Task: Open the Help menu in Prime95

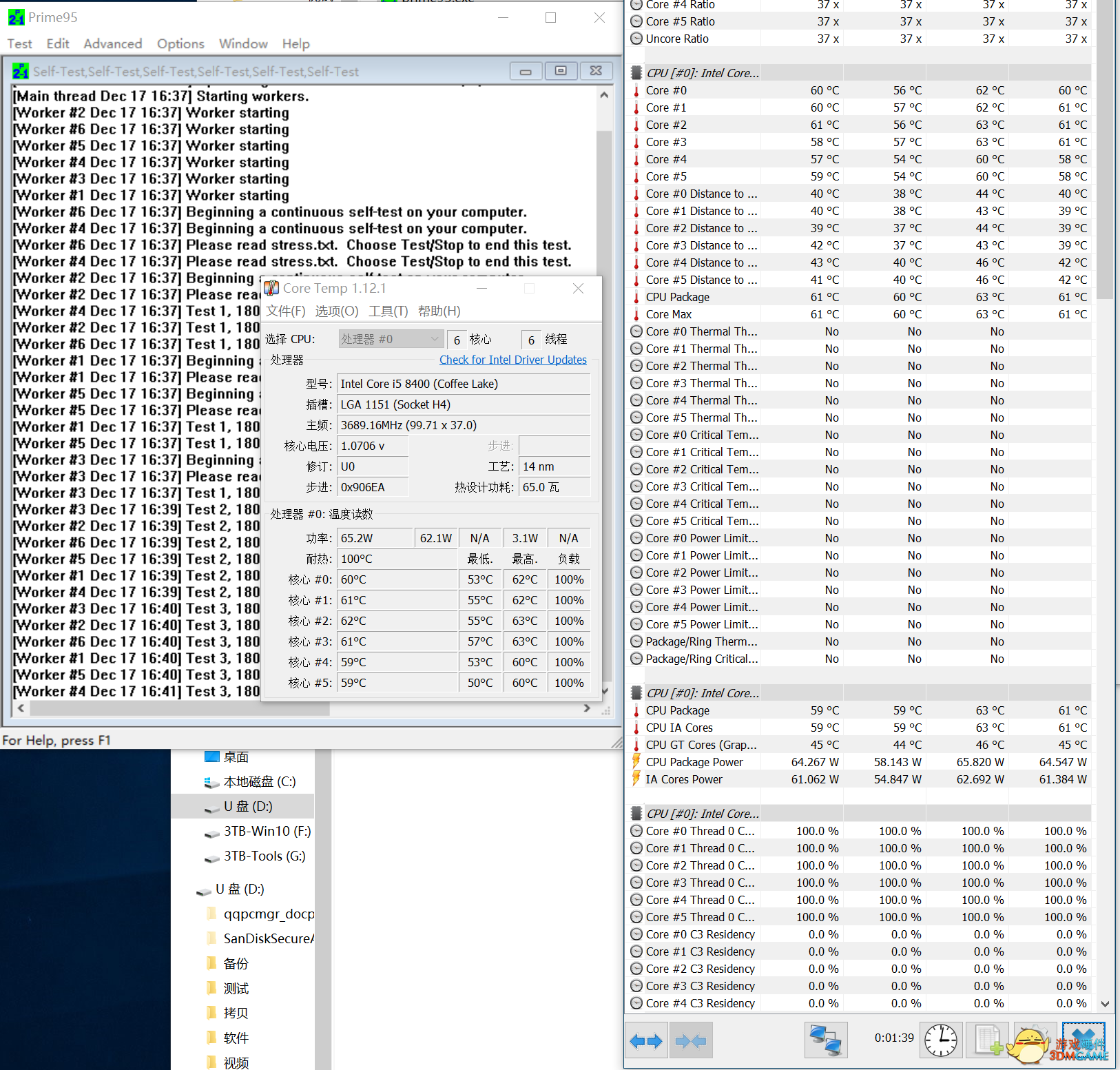Action: tap(296, 43)
